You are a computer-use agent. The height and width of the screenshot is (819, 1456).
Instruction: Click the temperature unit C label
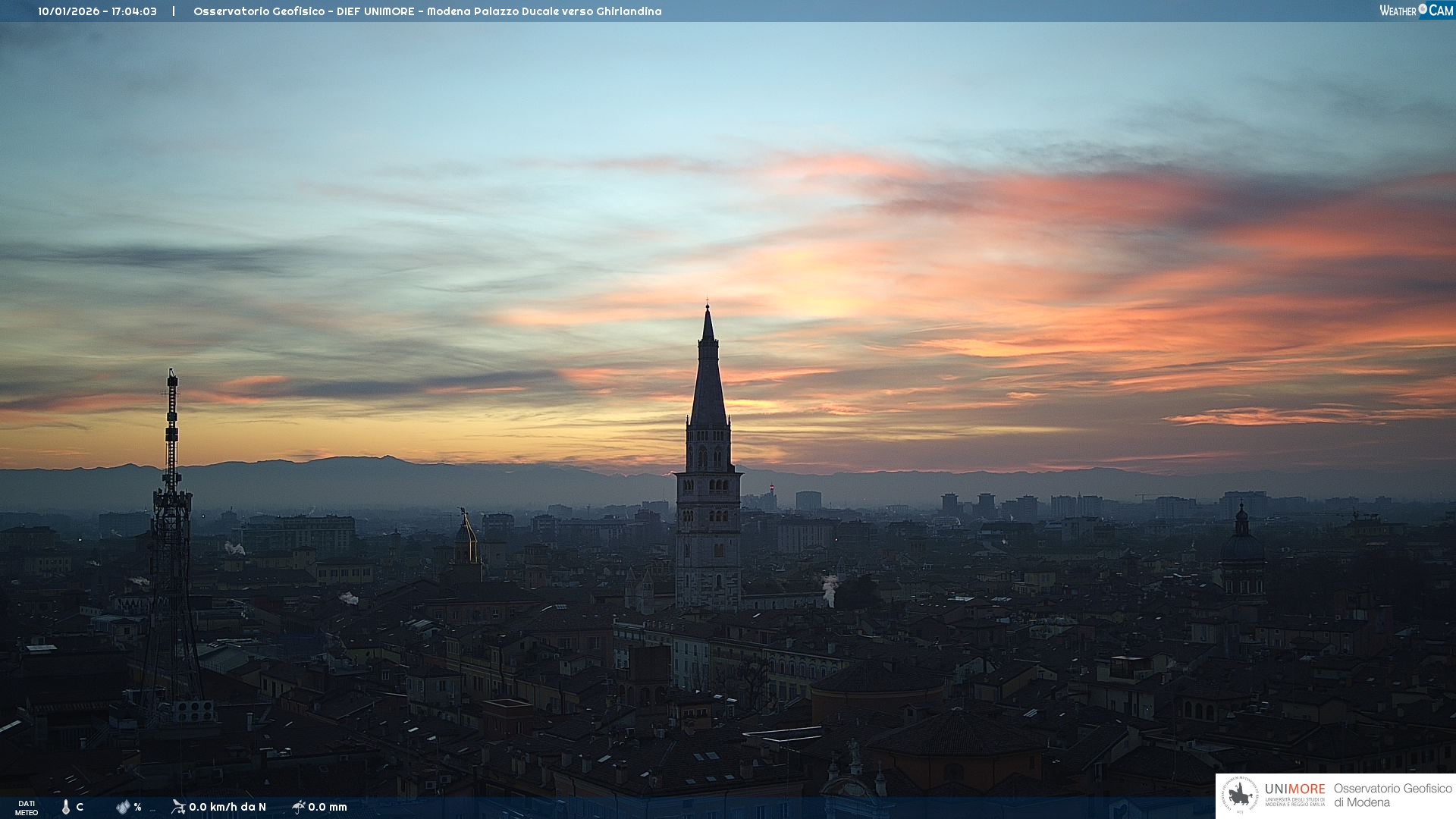coord(80,807)
